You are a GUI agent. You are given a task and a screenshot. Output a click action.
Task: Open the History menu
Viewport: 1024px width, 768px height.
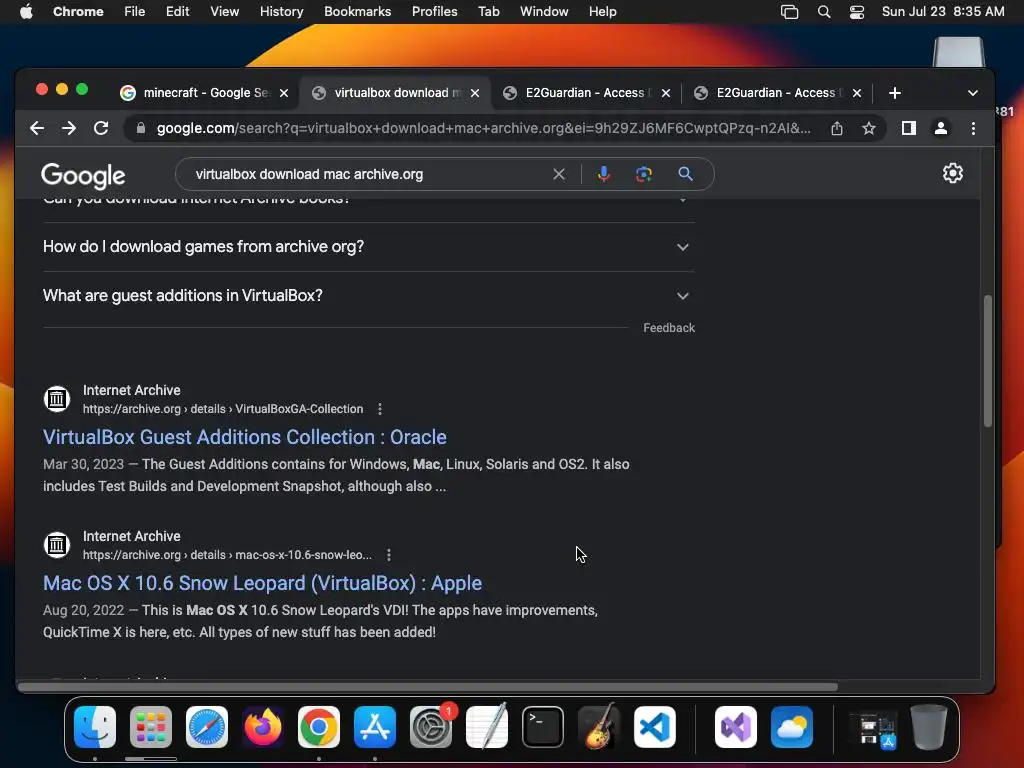tap(281, 12)
